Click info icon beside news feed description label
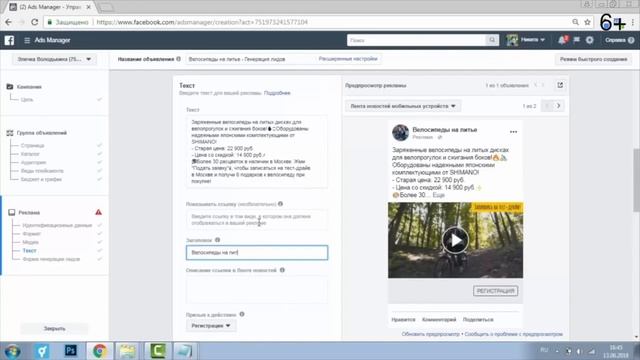The image size is (640, 360). pyautogui.click(x=282, y=270)
